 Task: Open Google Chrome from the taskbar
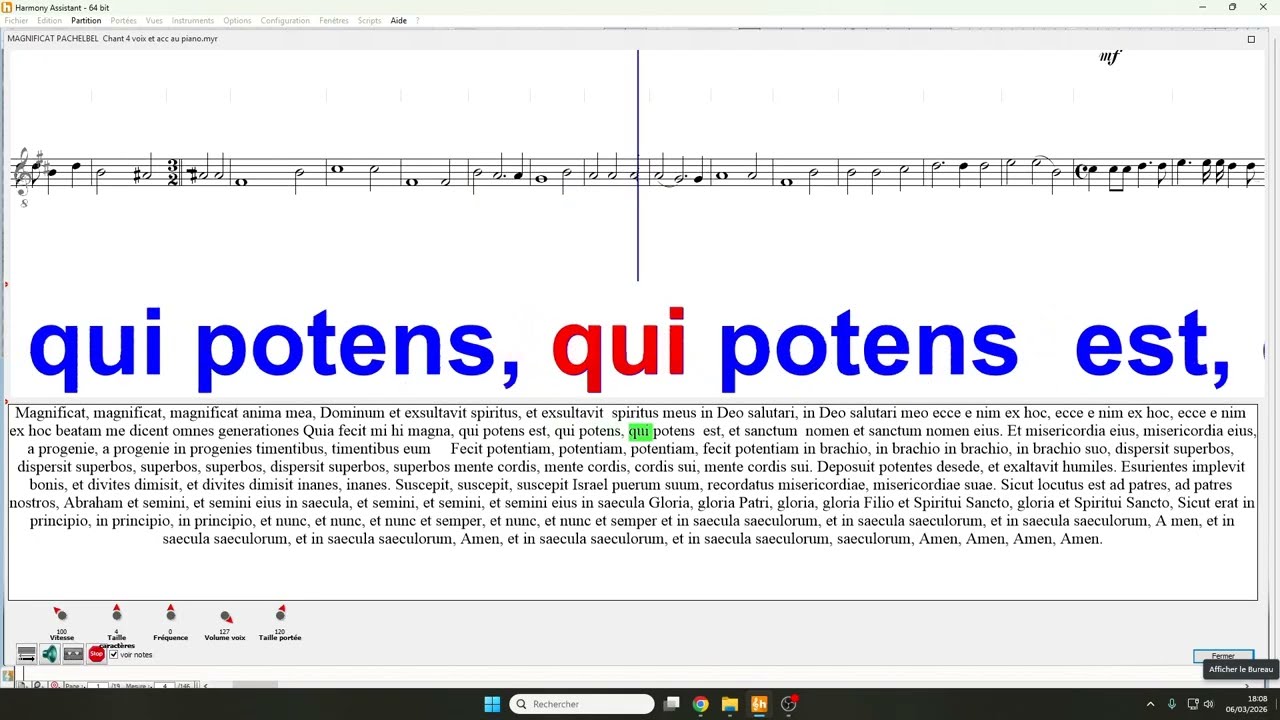pos(700,704)
